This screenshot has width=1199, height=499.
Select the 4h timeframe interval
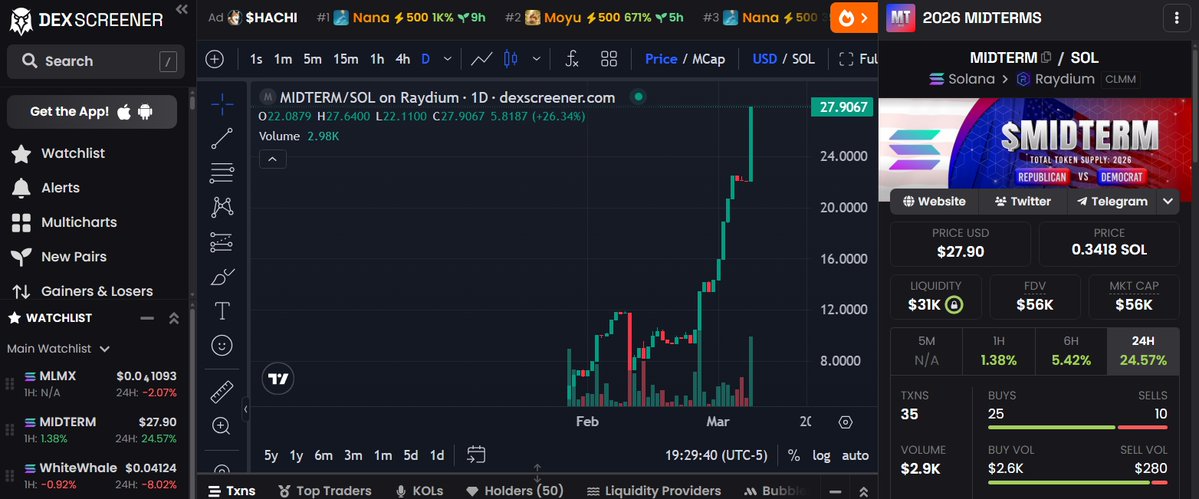(402, 59)
